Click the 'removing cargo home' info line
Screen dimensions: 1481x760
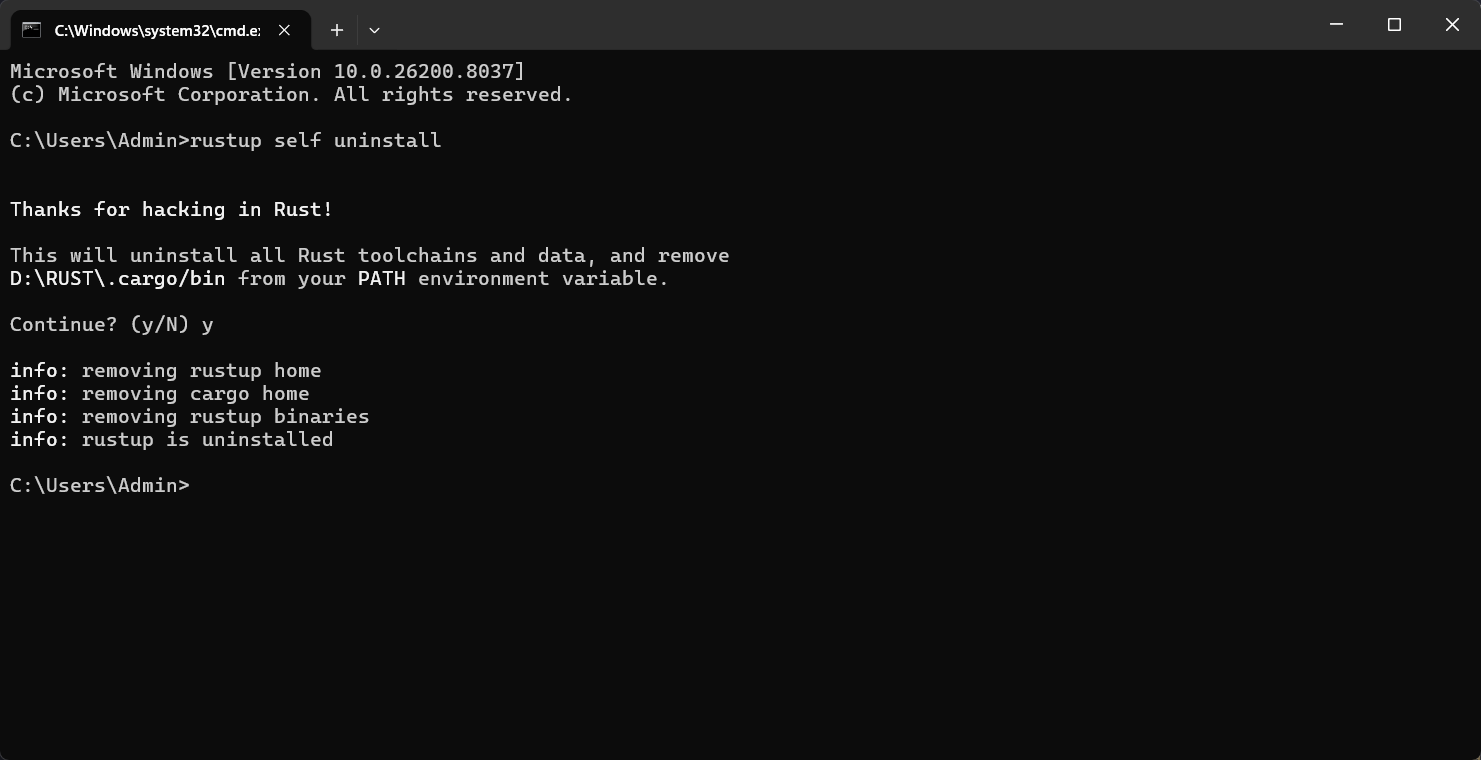pos(195,394)
